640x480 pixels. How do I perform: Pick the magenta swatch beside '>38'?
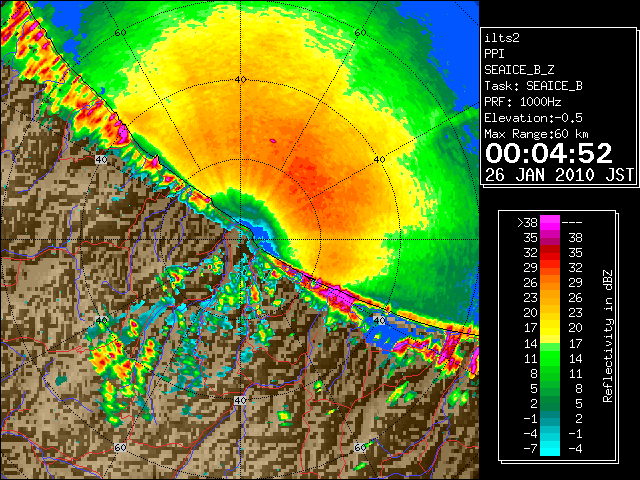(x=550, y=223)
